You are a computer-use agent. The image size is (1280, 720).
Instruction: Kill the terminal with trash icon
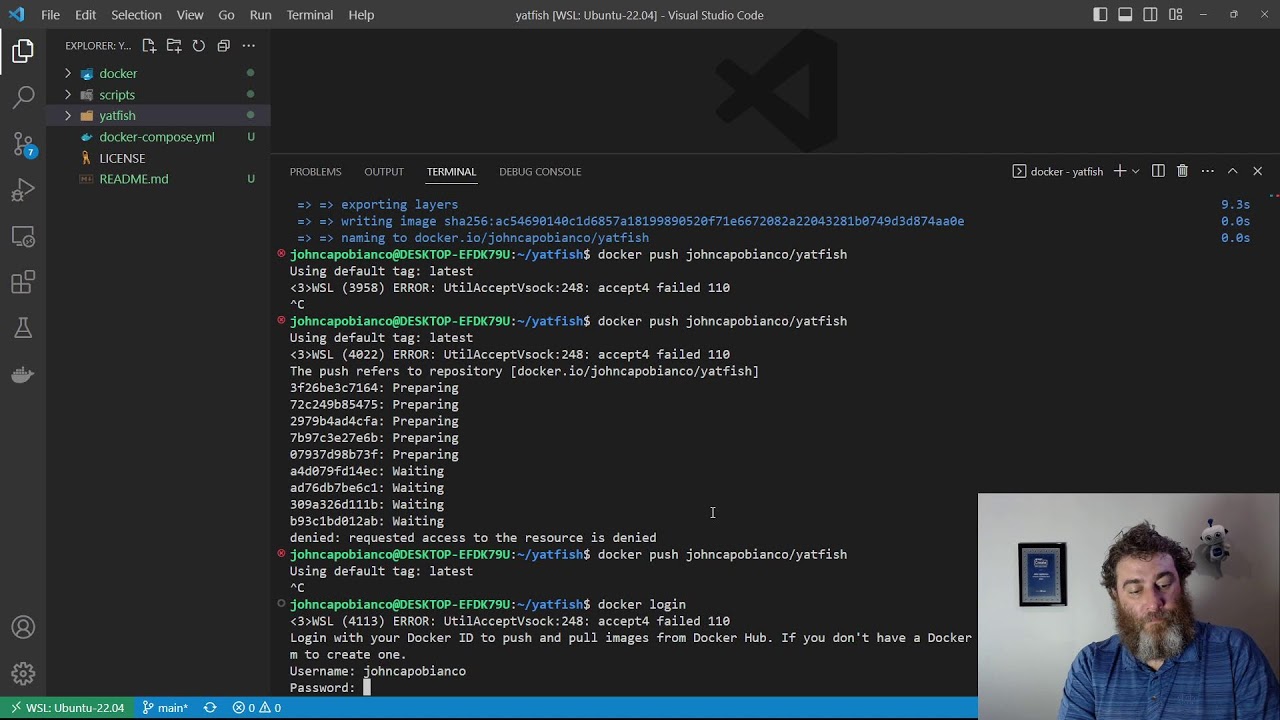1182,171
